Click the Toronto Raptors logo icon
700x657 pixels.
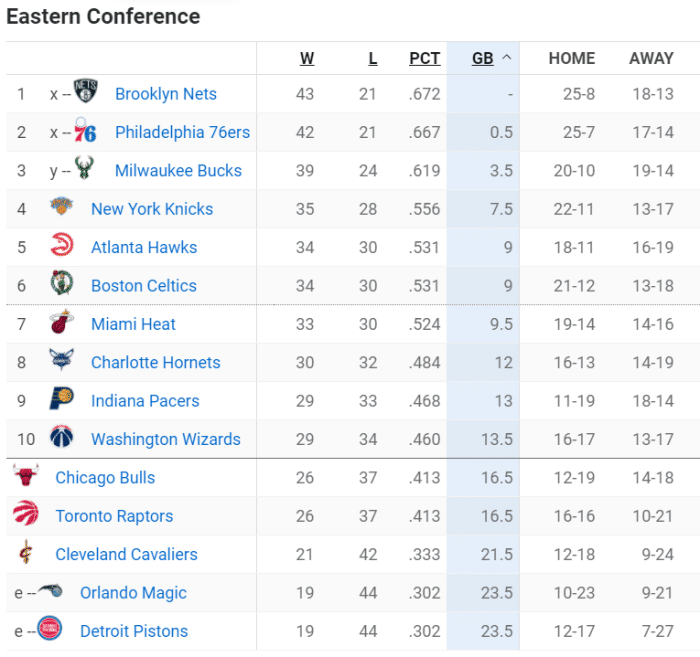tap(26, 516)
